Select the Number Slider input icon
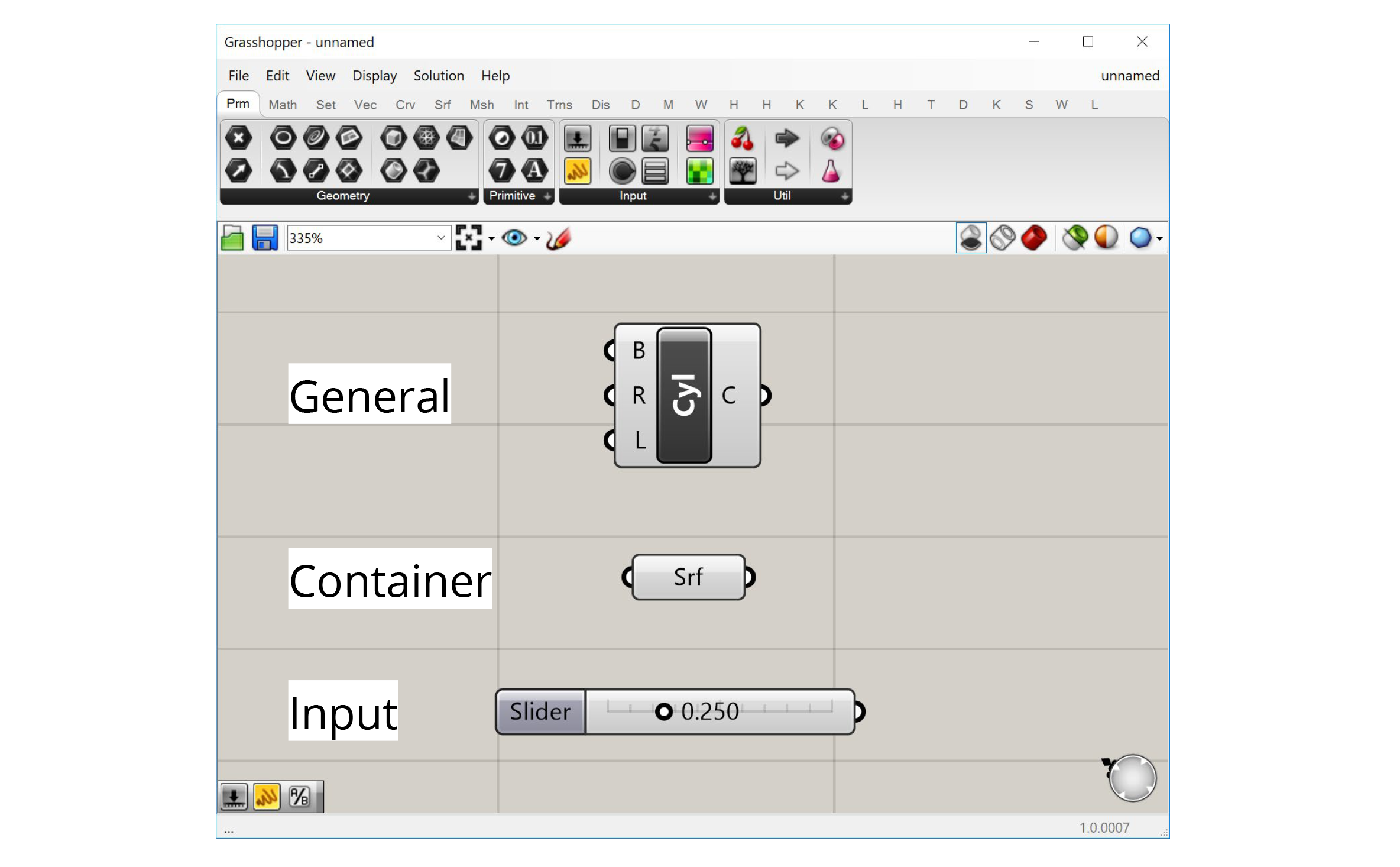 click(x=577, y=139)
